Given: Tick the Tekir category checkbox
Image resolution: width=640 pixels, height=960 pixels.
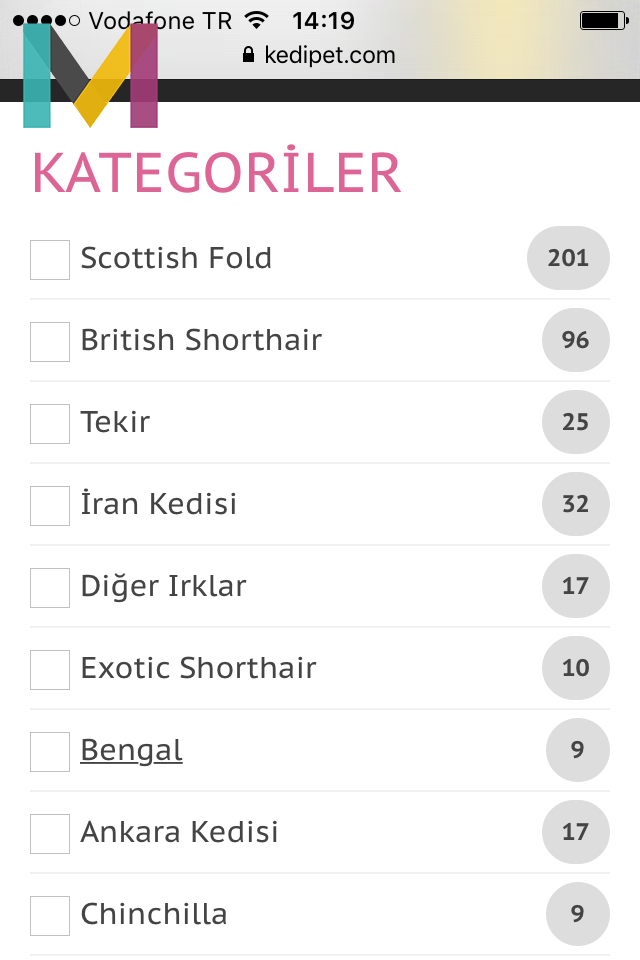Looking at the screenshot, I should pos(50,423).
